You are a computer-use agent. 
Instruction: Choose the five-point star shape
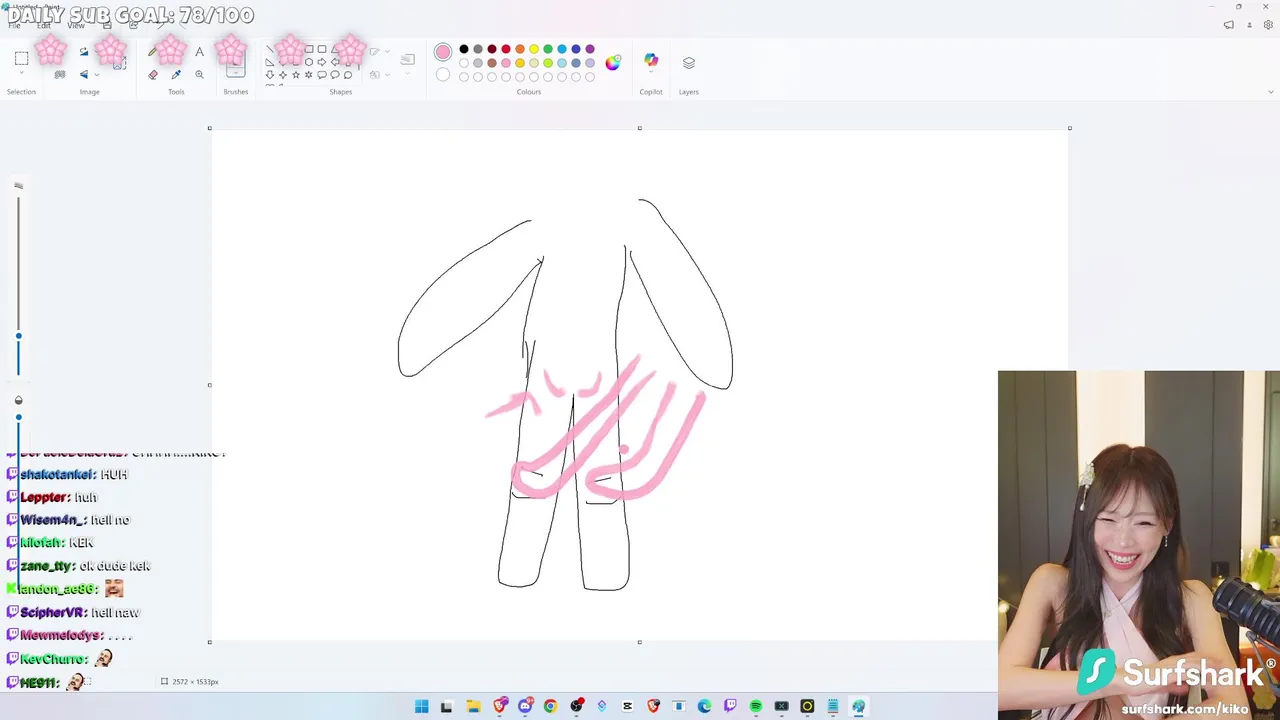click(296, 75)
